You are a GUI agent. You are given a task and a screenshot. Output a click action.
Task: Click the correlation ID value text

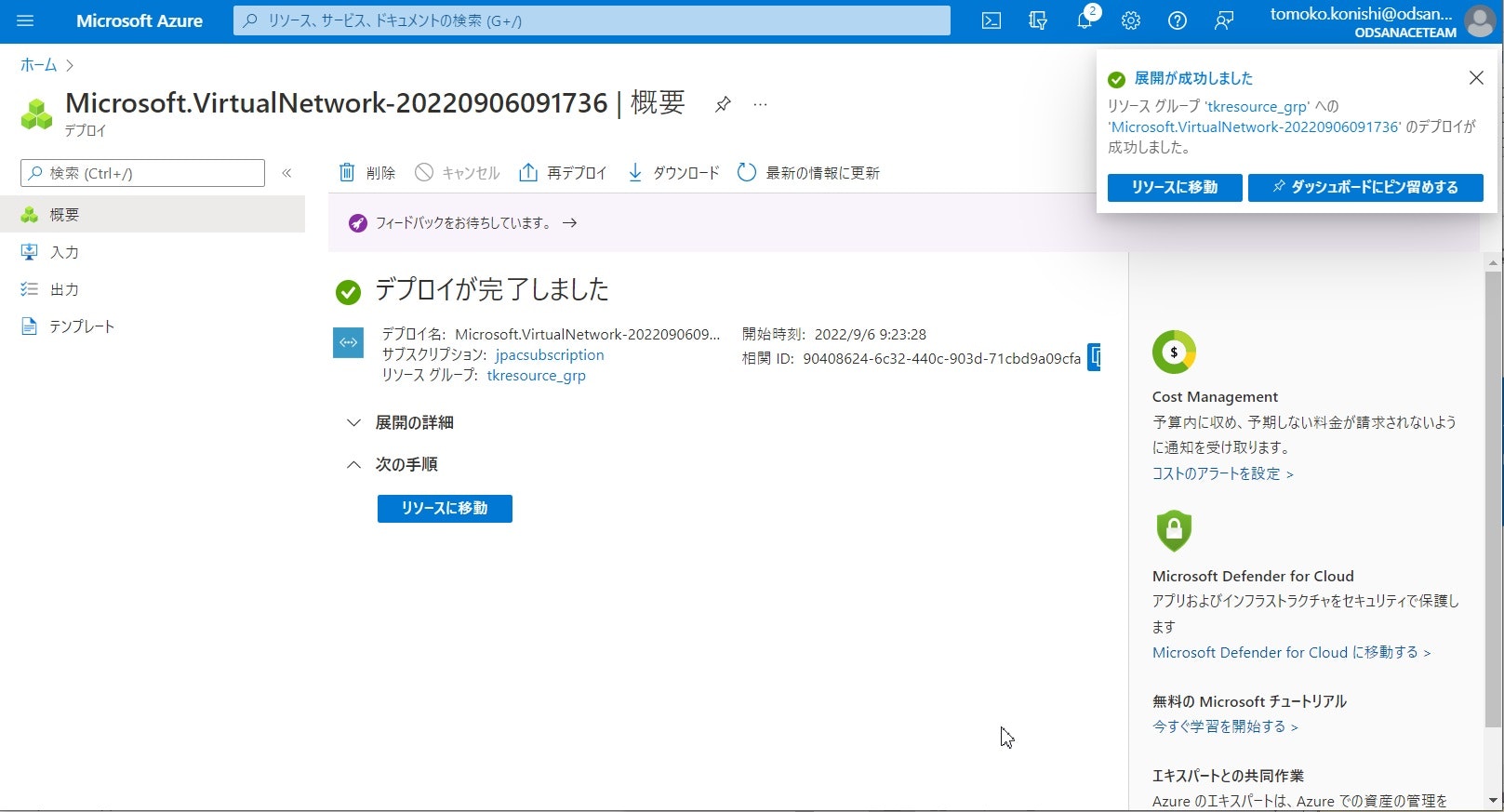pos(941,358)
